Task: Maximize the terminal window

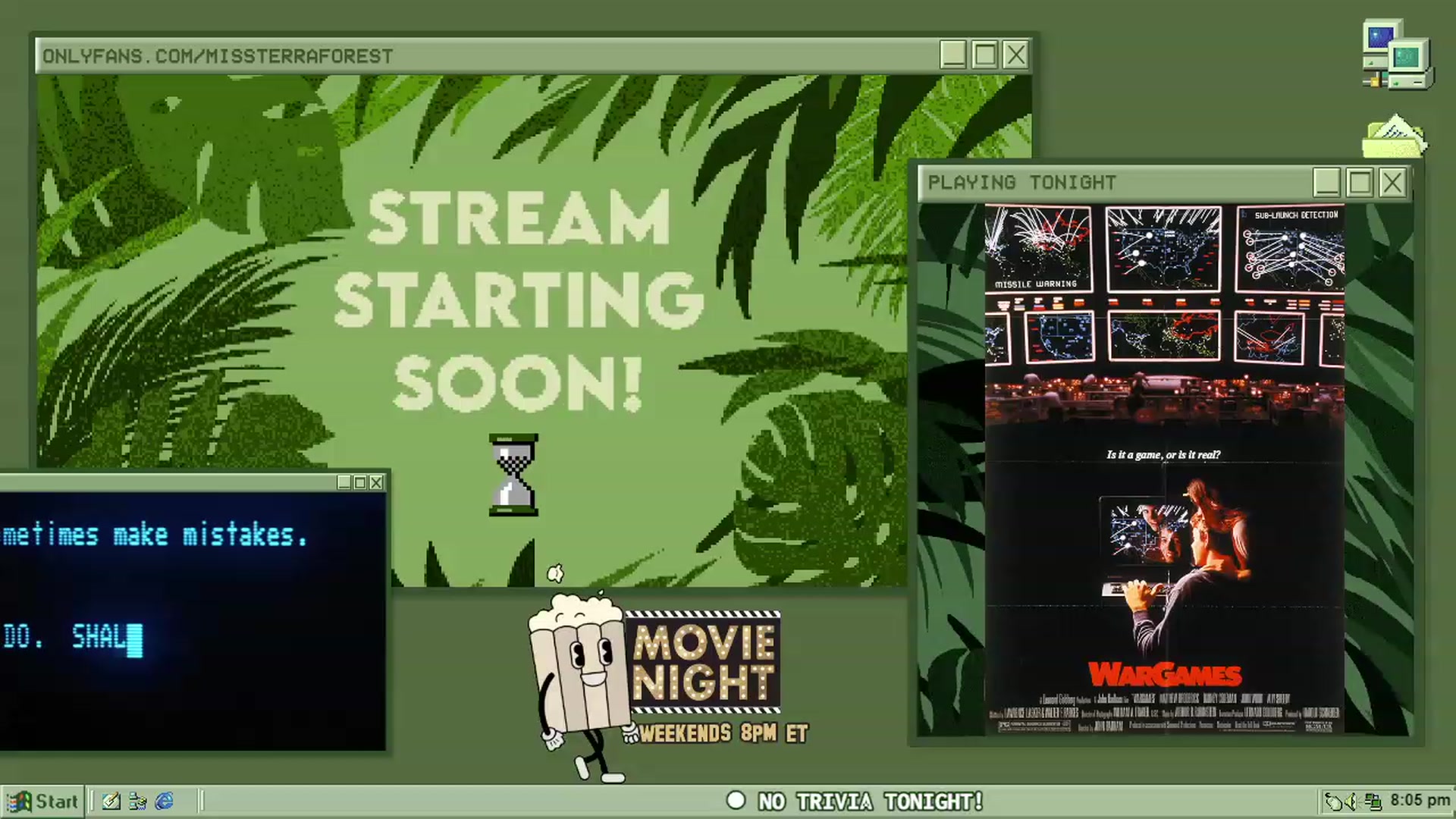Action: (x=360, y=482)
